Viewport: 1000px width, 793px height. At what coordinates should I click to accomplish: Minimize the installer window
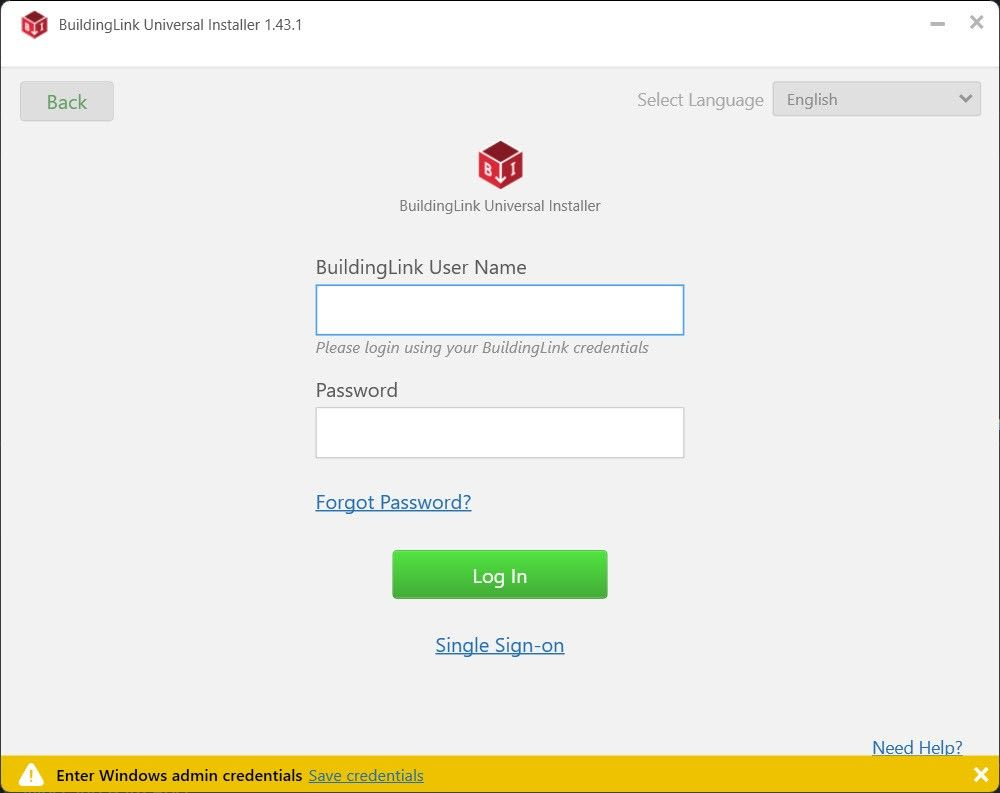click(938, 24)
